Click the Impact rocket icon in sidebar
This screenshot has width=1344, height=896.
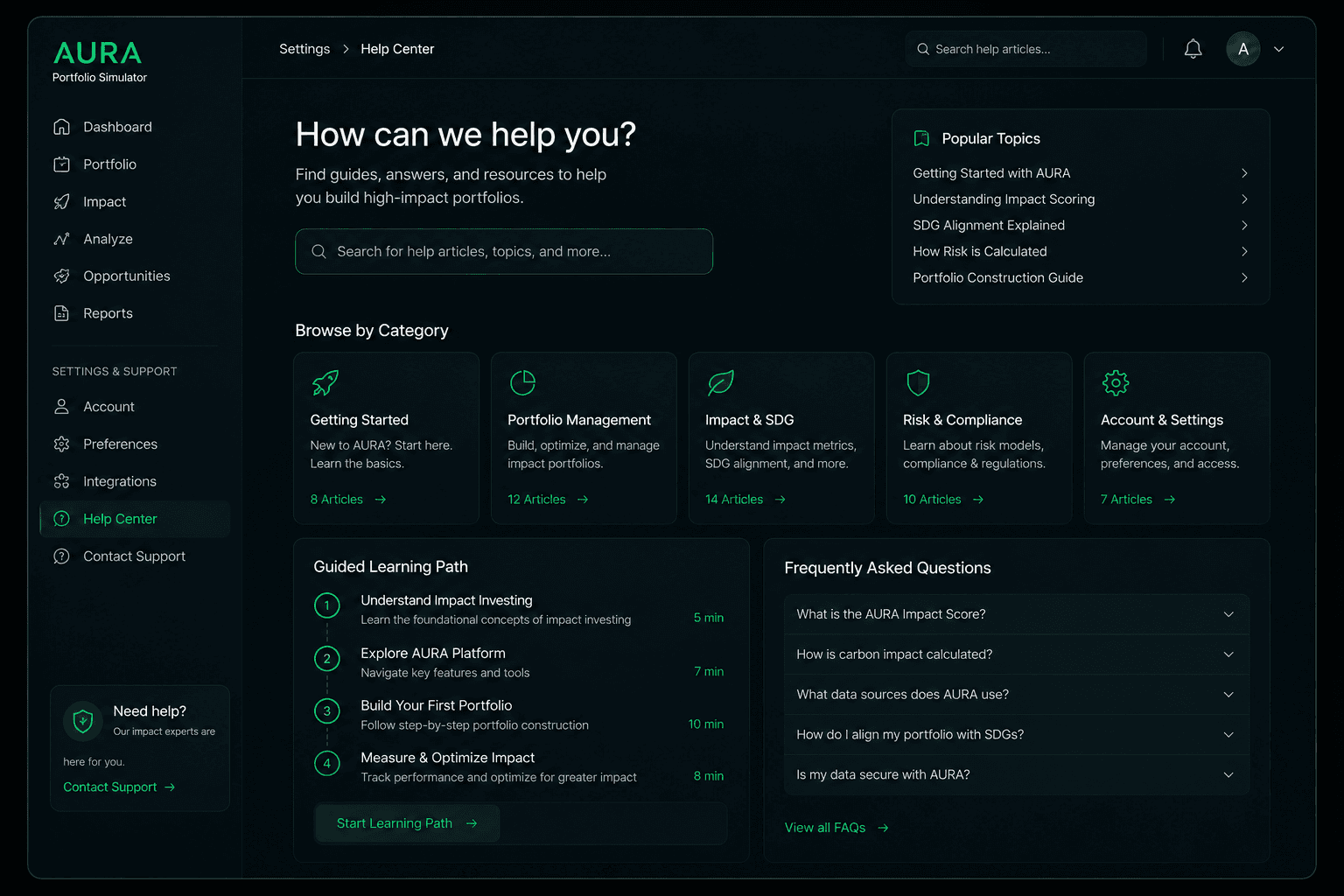[x=61, y=202]
